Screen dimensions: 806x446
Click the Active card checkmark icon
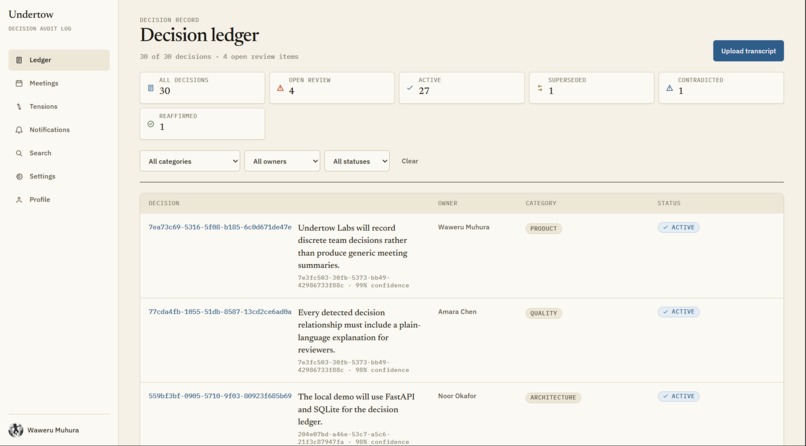click(x=410, y=88)
